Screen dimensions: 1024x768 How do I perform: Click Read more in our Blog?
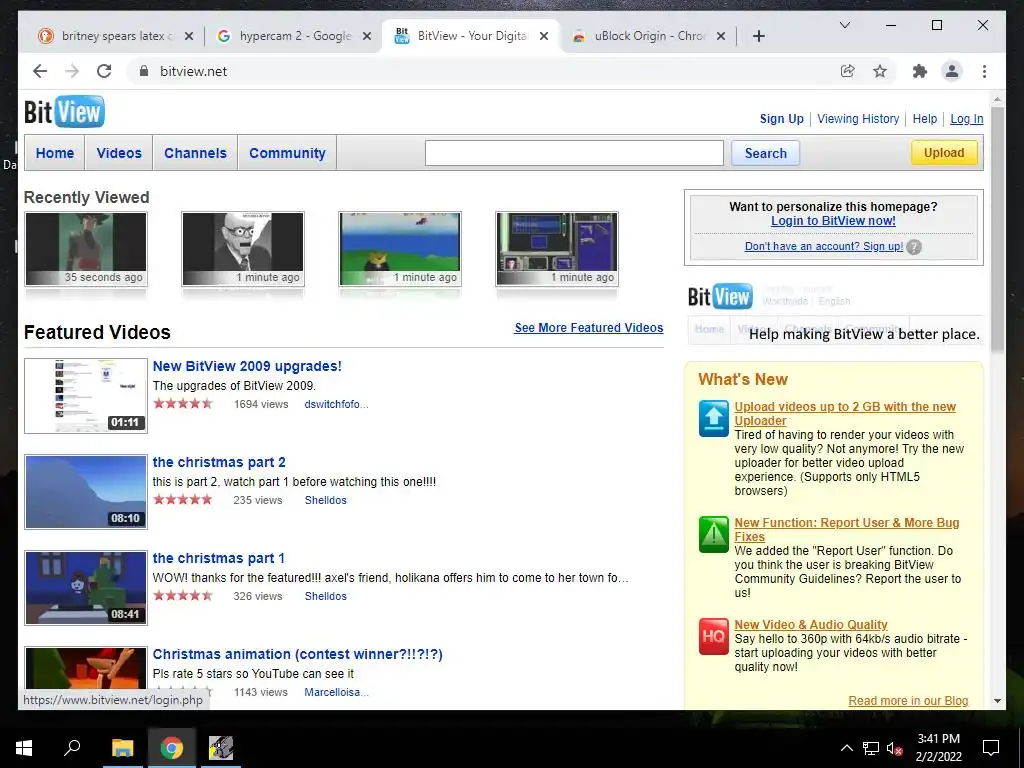click(x=908, y=701)
